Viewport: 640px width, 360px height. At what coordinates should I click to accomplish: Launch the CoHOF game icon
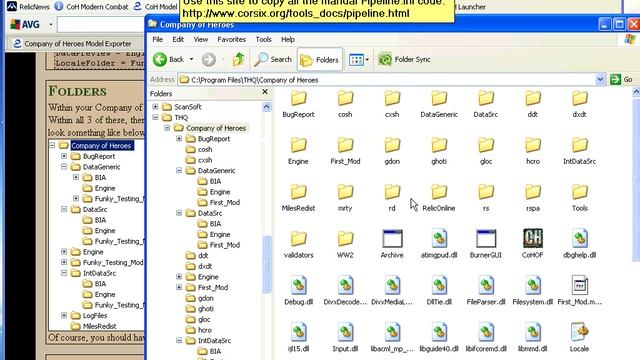pyautogui.click(x=533, y=238)
